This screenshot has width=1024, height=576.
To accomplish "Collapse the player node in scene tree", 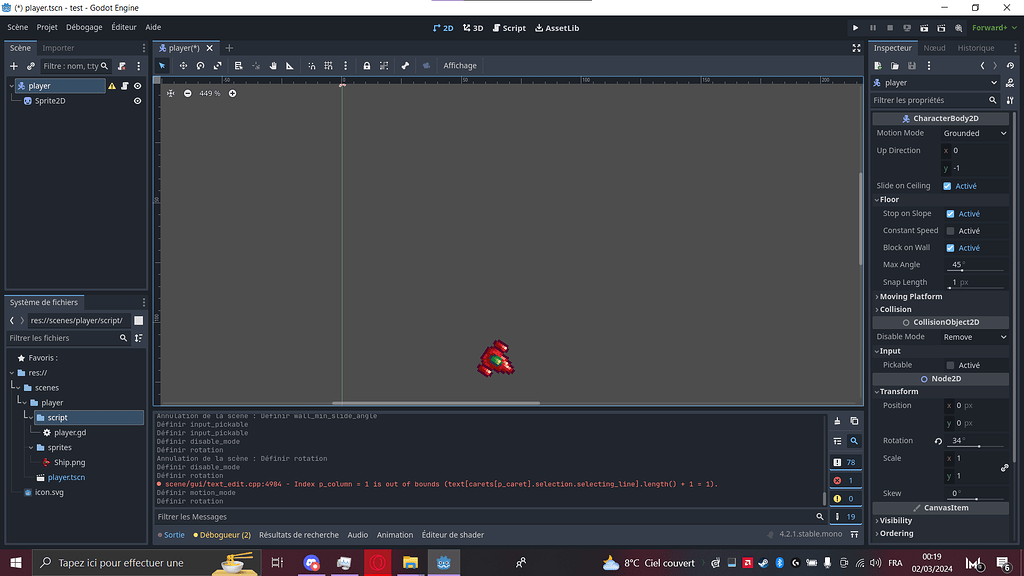I will click(x=12, y=86).
